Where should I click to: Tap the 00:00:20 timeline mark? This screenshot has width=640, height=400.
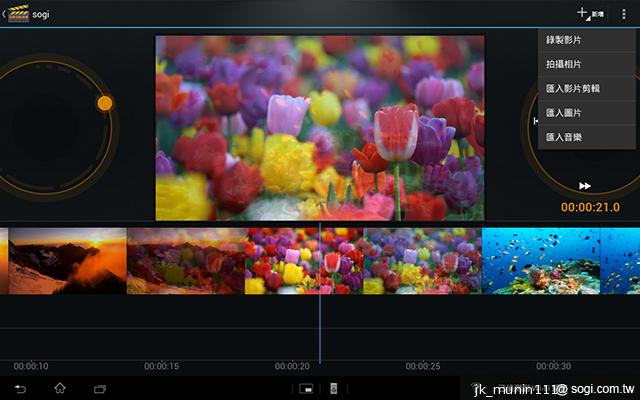[x=292, y=366]
